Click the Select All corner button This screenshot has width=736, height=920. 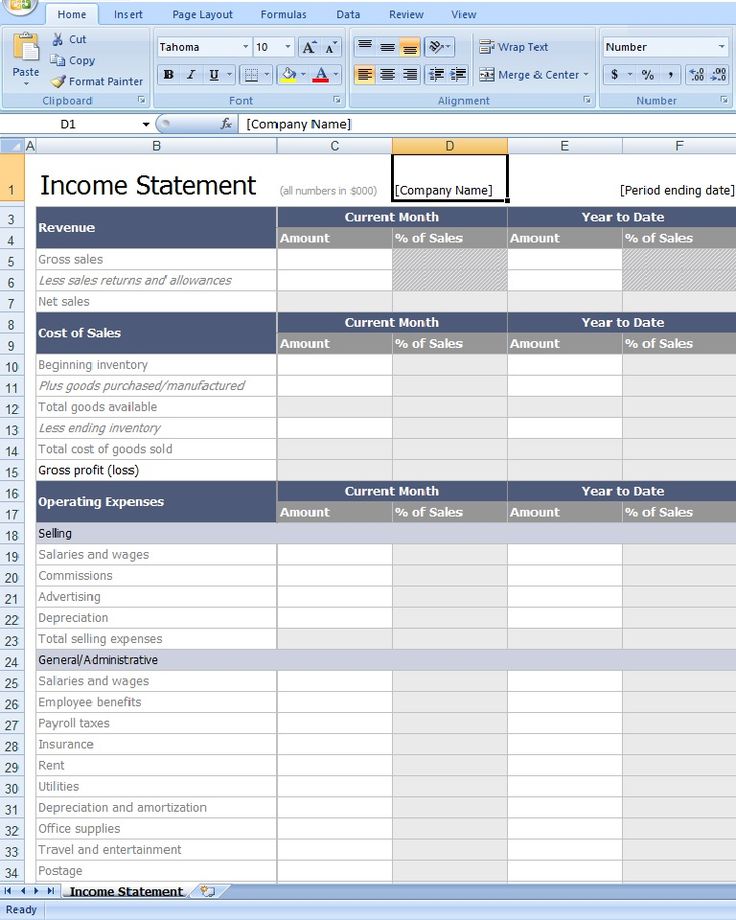point(12,146)
